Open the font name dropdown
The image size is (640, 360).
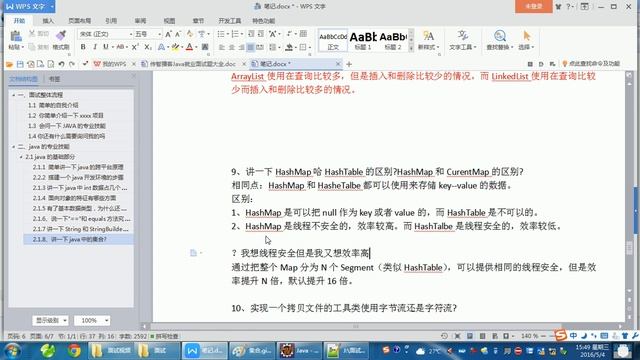(131, 34)
